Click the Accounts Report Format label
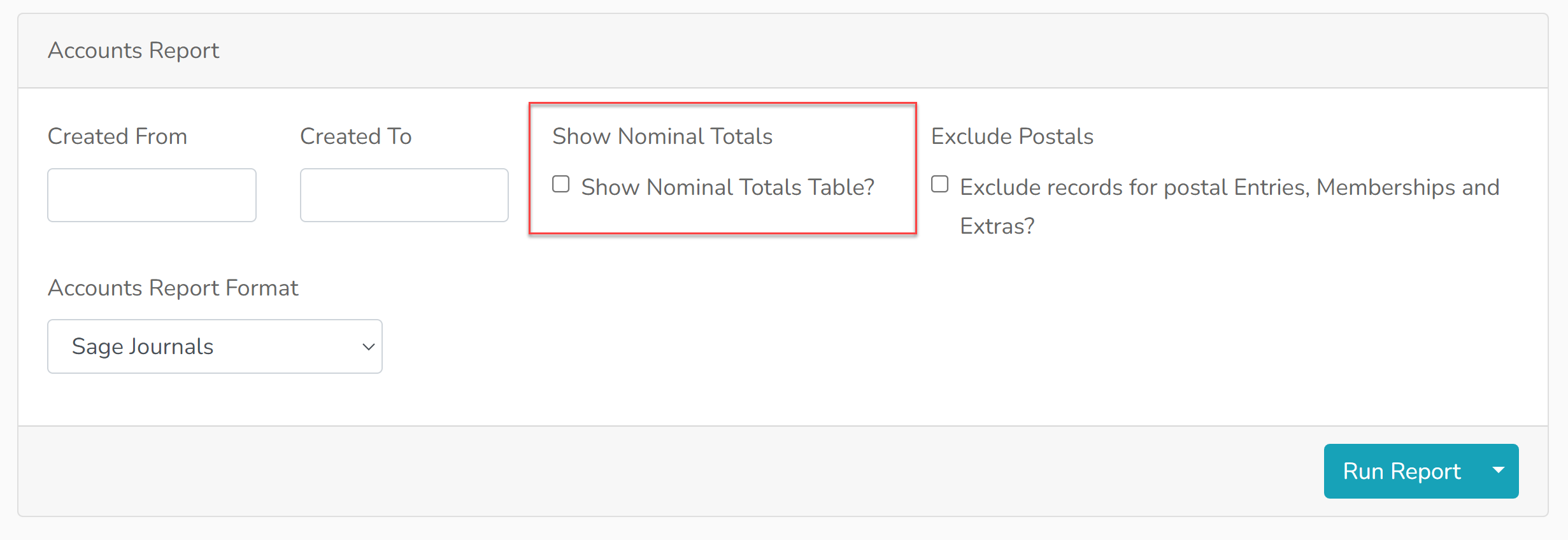Screen dimensions: 1568x540 [x=173, y=288]
